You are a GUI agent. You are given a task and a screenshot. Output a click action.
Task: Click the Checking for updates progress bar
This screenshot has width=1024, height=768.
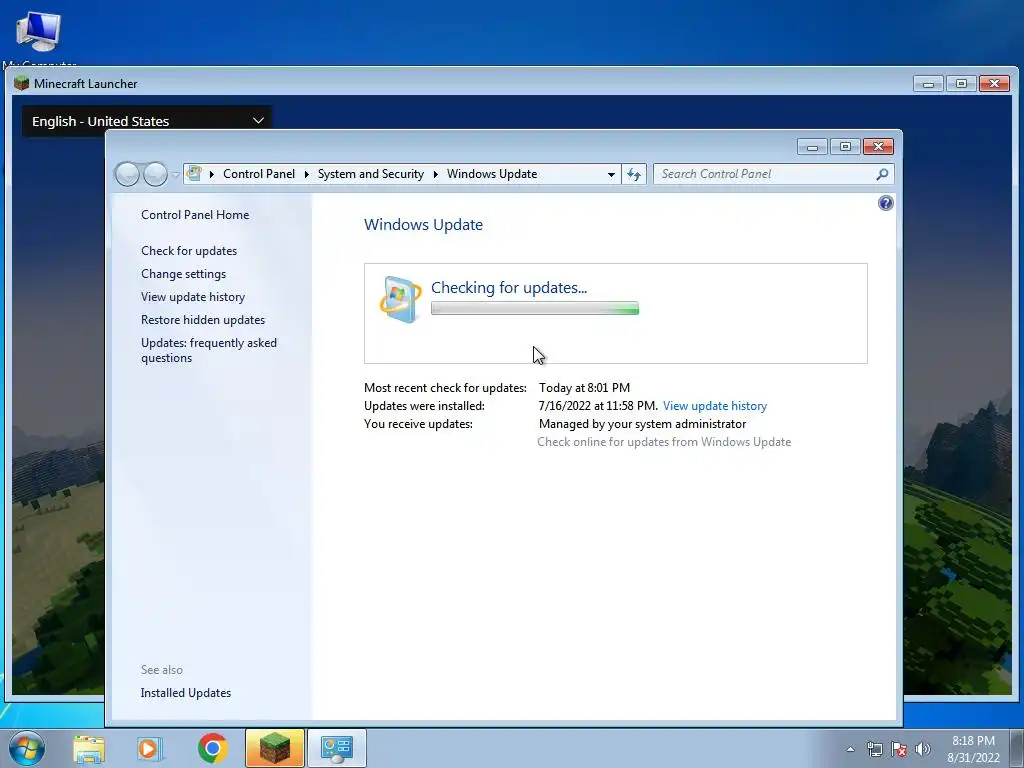tap(535, 308)
